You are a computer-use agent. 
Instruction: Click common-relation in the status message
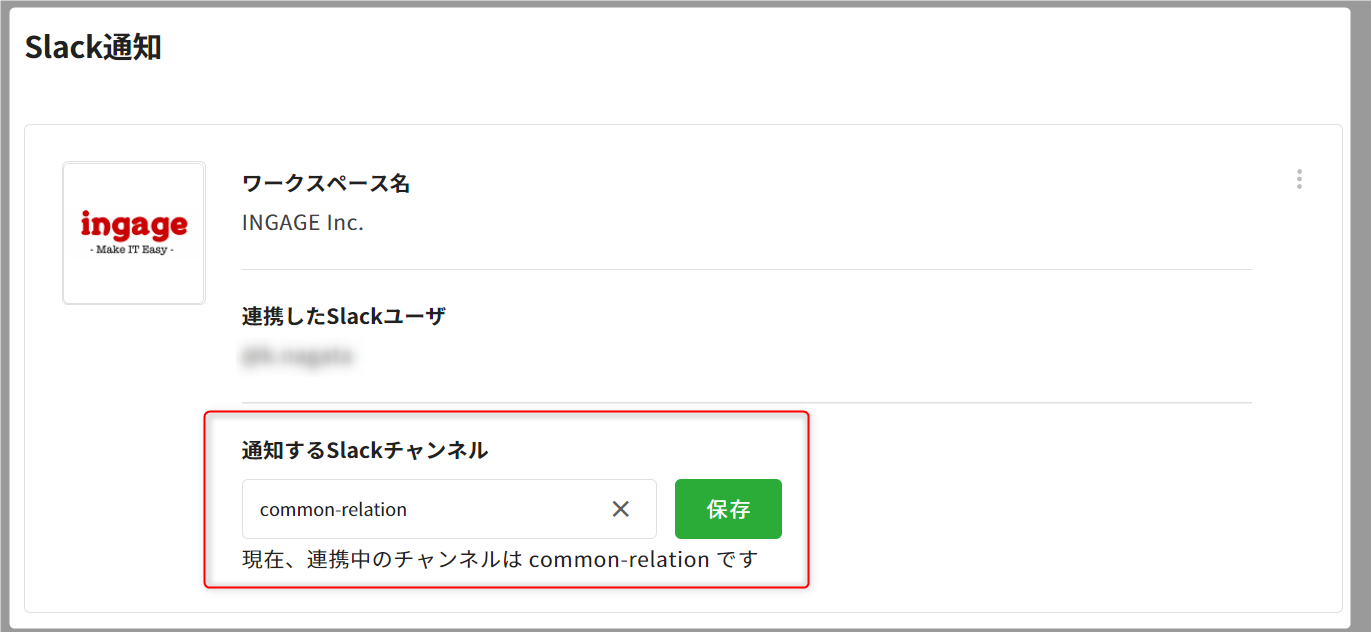[x=619, y=559]
